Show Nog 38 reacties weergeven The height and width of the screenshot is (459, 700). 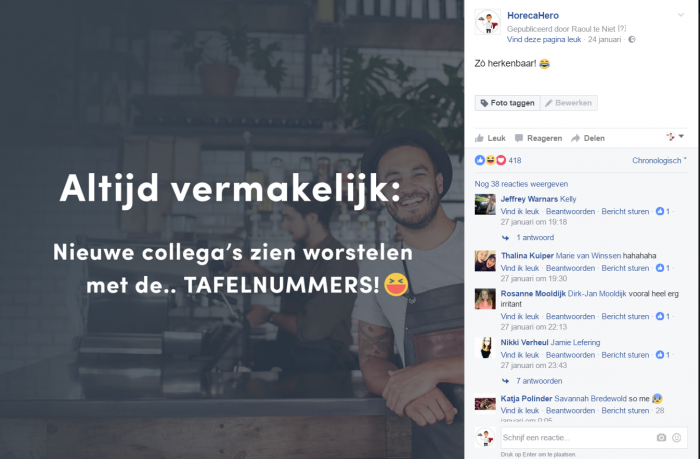(x=521, y=184)
